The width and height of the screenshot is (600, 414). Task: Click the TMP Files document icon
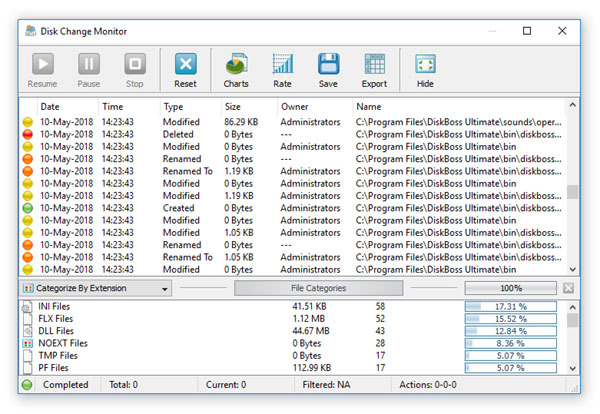coord(28,355)
